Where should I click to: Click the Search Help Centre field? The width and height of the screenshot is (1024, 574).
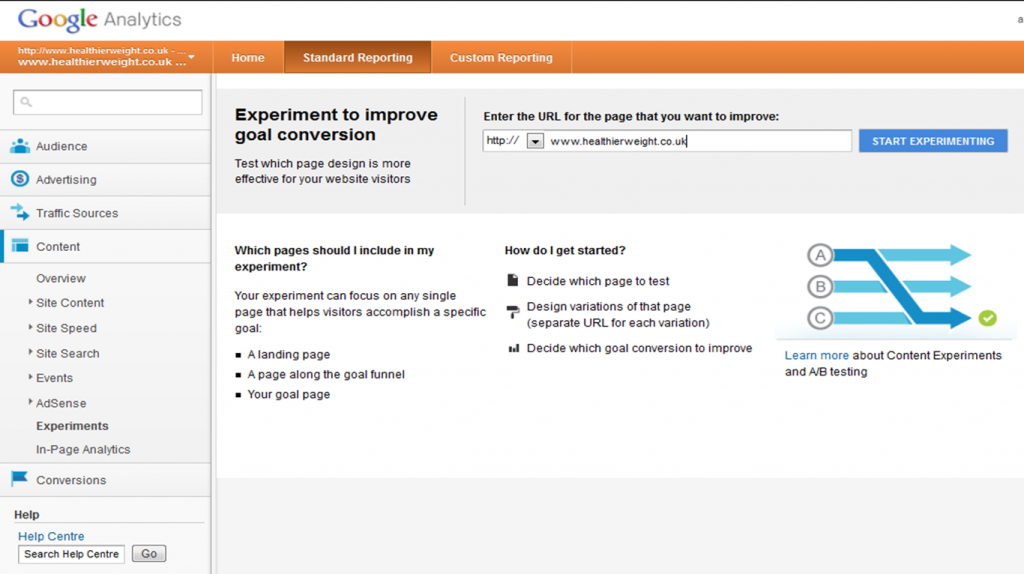tap(71, 554)
